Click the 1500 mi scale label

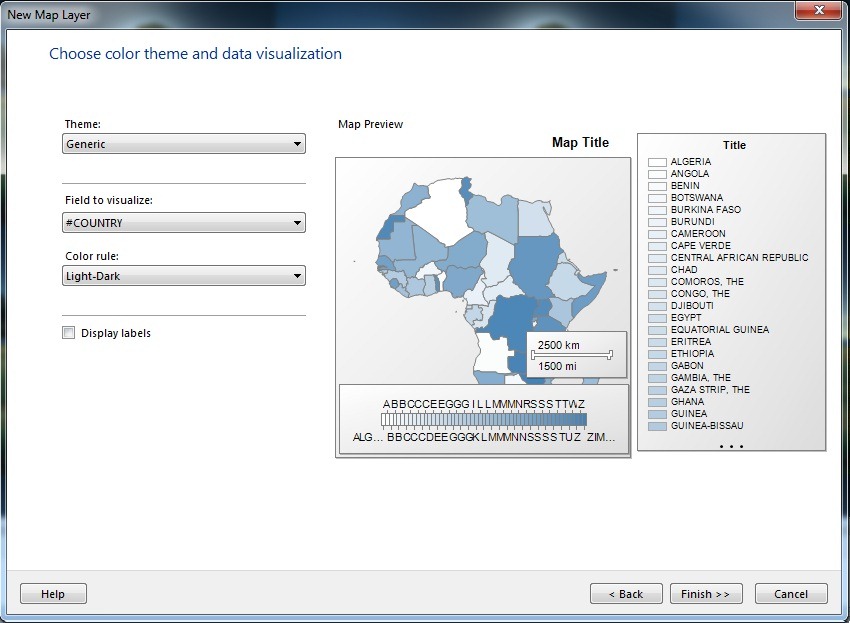coord(557,366)
